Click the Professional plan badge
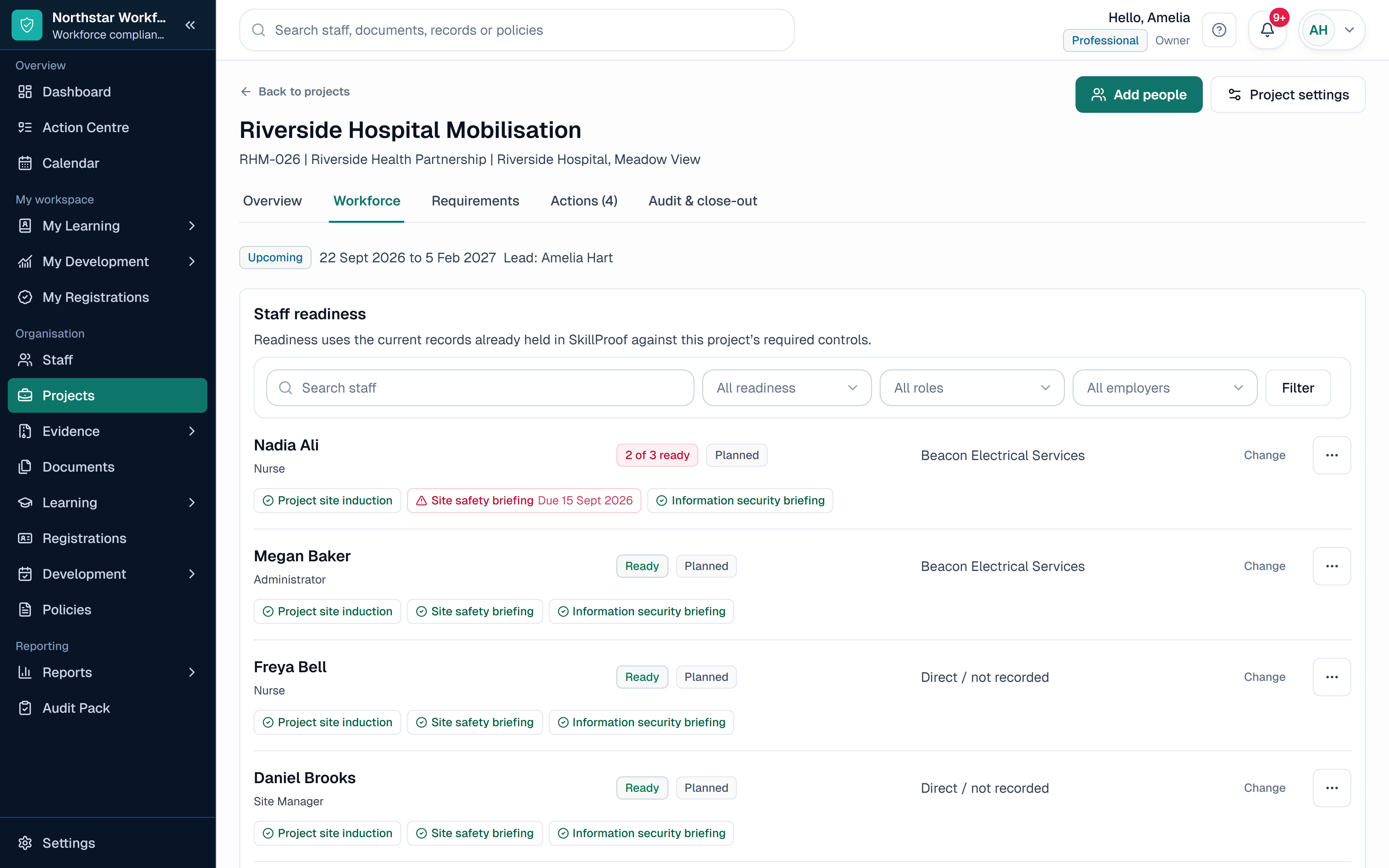 pyautogui.click(x=1105, y=40)
